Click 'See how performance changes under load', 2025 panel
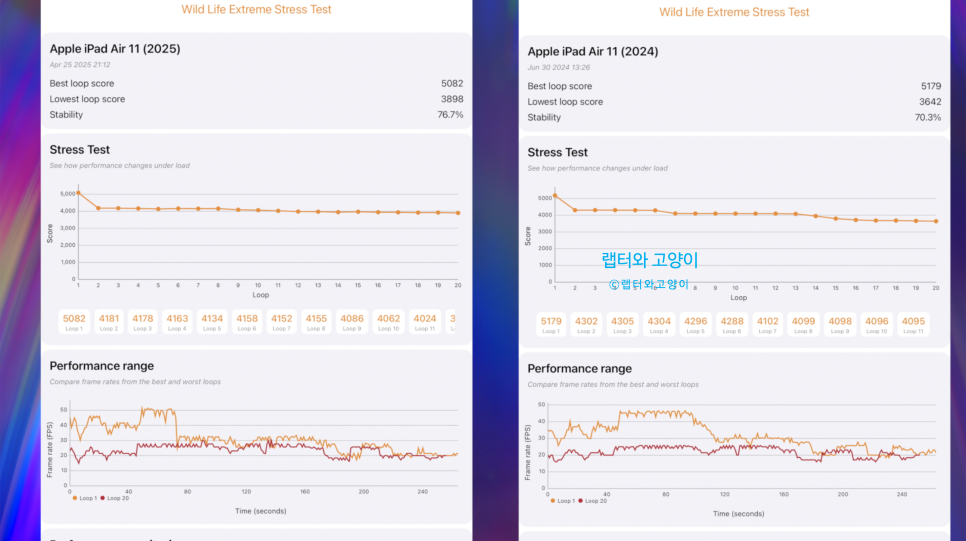 (x=120, y=166)
